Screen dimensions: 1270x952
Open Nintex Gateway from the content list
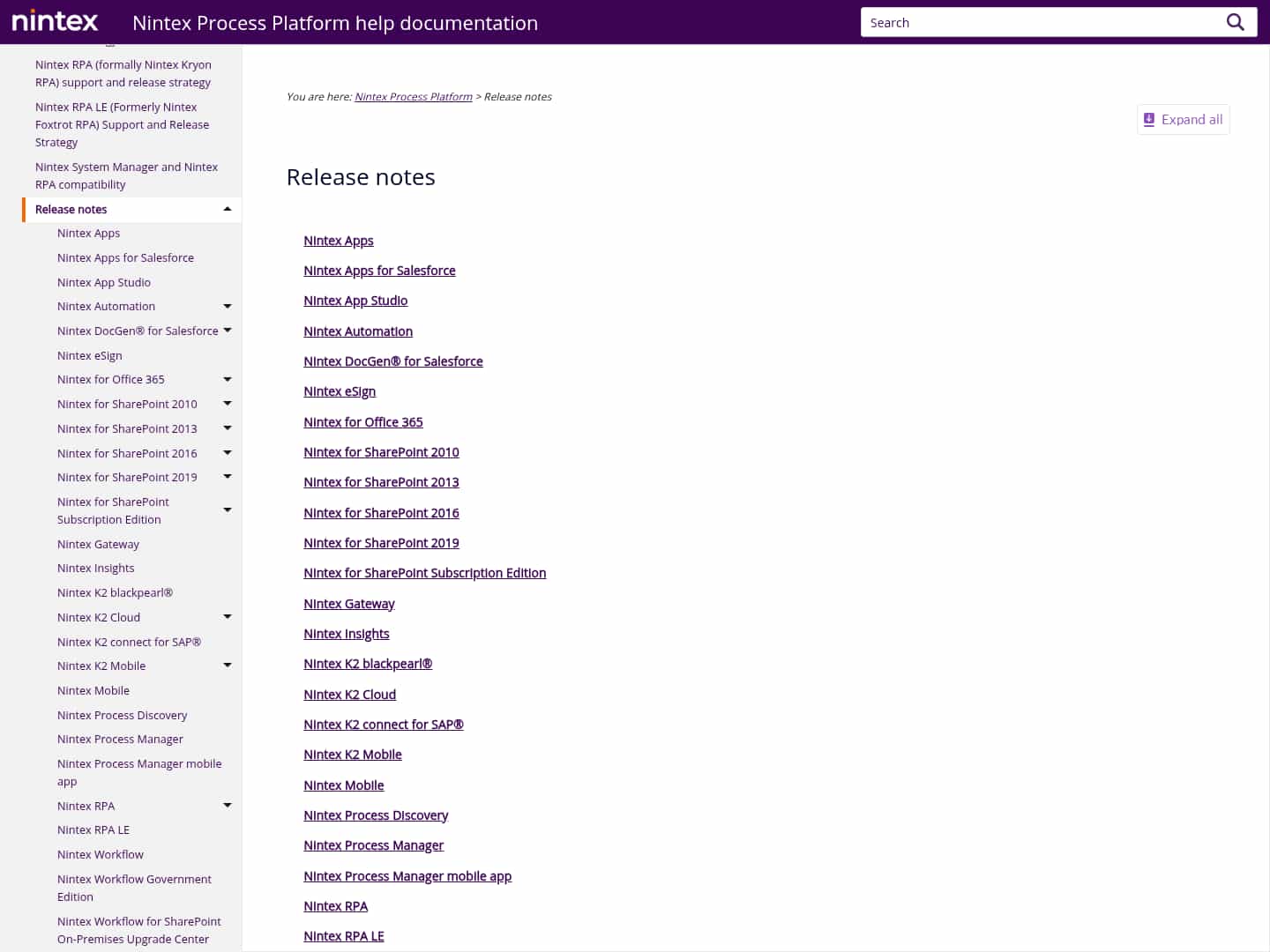click(x=349, y=603)
